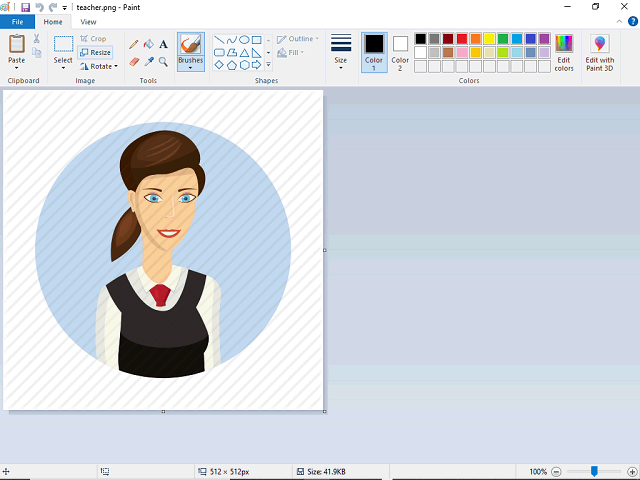Image resolution: width=640 pixels, height=480 pixels.
Task: Click the Save icon in quick access toolbar
Action: pyautogui.click(x=25, y=7)
